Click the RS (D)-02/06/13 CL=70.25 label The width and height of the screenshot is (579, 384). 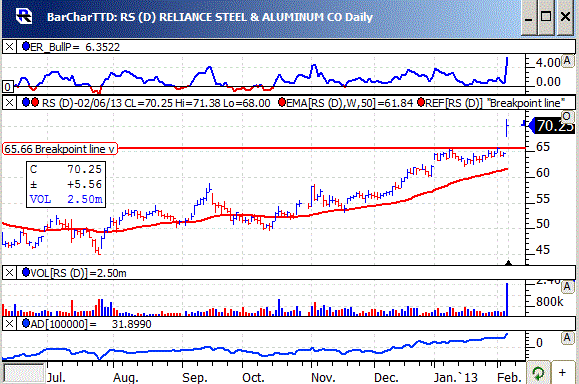pos(107,103)
